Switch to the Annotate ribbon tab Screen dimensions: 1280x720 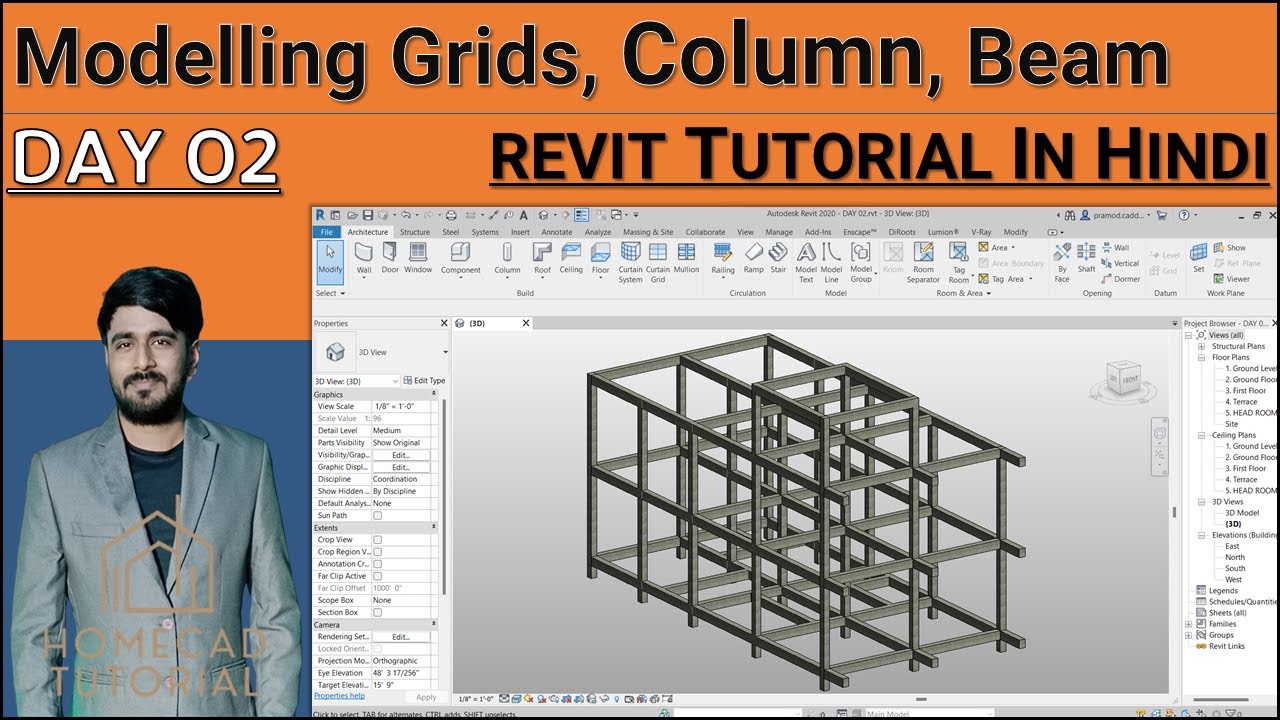(557, 232)
